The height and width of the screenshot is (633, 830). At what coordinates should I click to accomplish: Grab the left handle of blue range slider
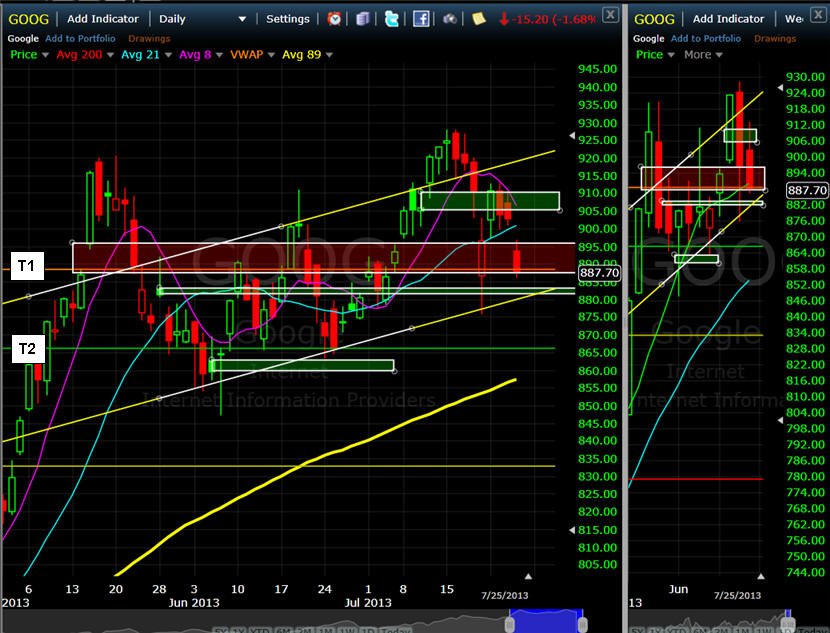(510, 621)
